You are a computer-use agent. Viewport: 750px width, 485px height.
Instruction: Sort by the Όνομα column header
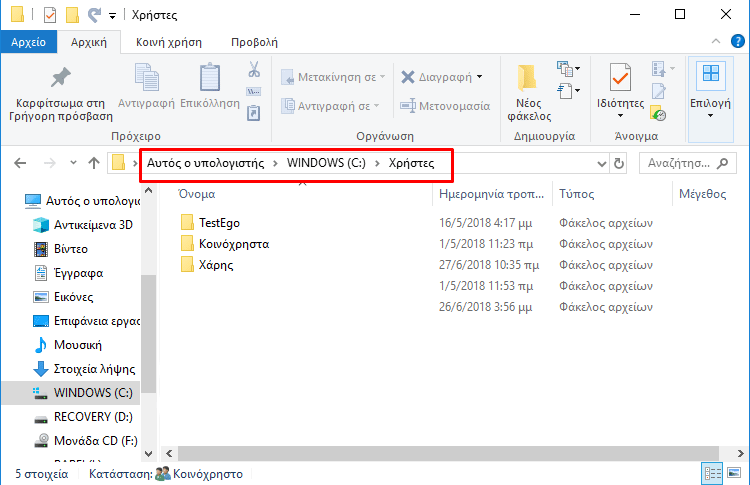(196, 194)
